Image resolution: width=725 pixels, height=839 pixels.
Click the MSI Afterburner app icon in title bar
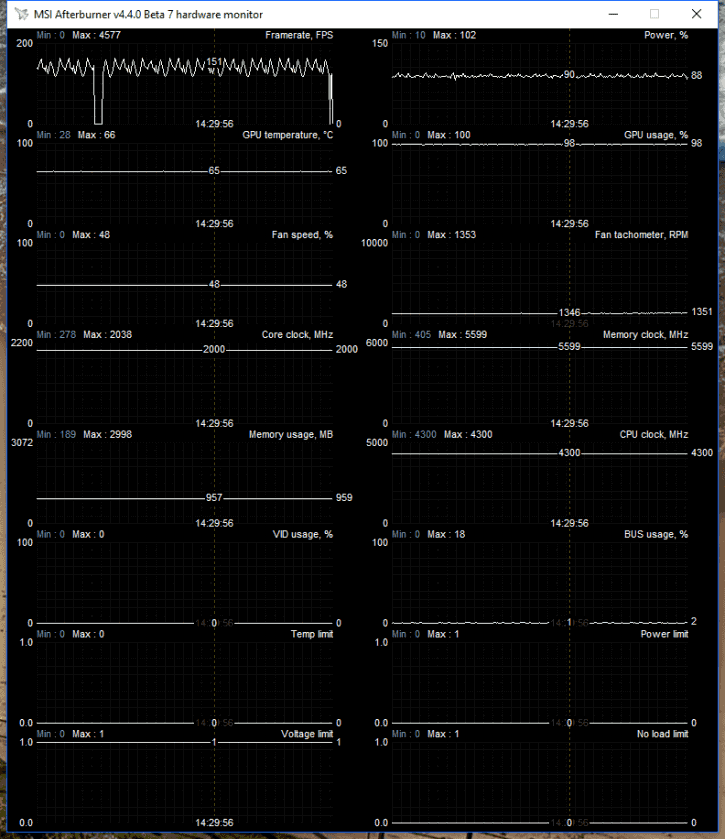point(21,14)
